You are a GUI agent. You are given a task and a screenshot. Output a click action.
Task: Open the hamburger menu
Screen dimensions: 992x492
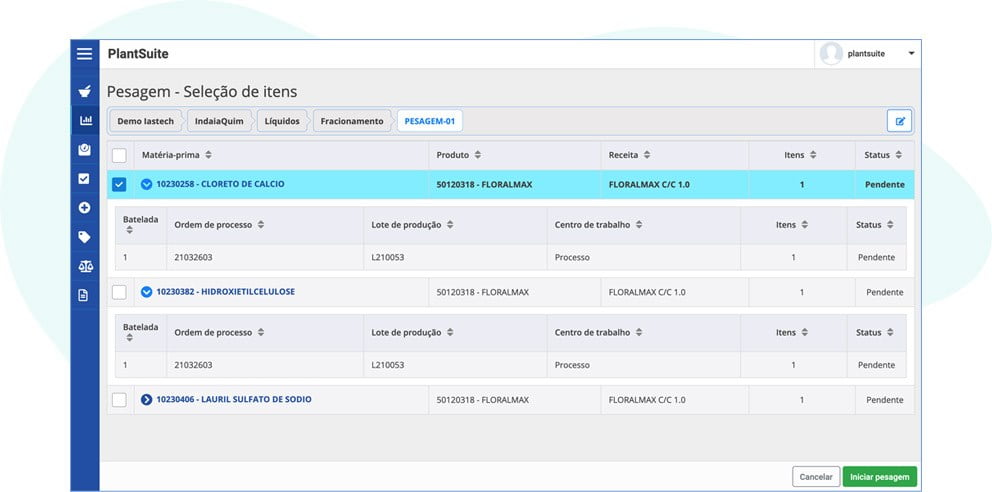coord(84,54)
